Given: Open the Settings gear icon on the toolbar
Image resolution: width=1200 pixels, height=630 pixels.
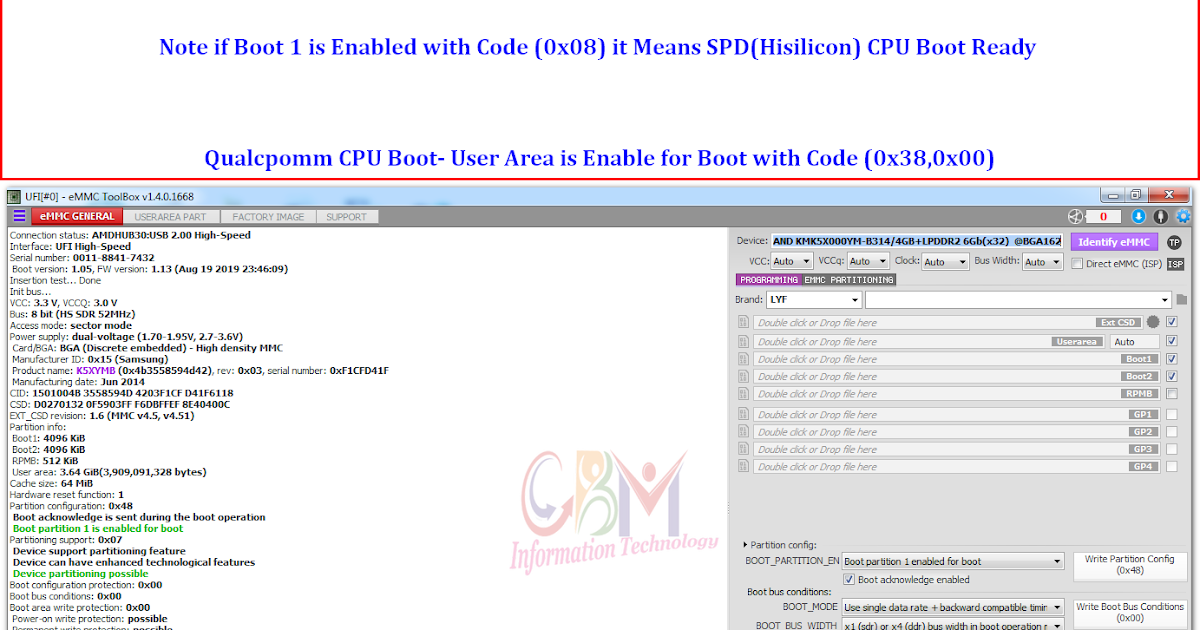Looking at the screenshot, I should pos(1184,216).
